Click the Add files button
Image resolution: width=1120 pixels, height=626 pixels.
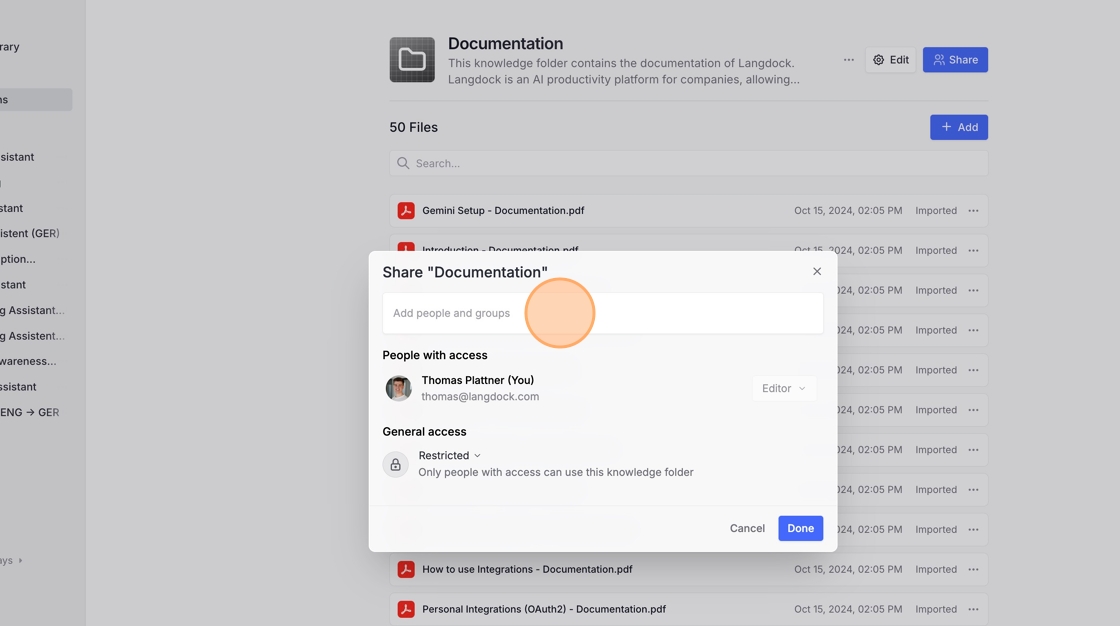click(x=958, y=127)
